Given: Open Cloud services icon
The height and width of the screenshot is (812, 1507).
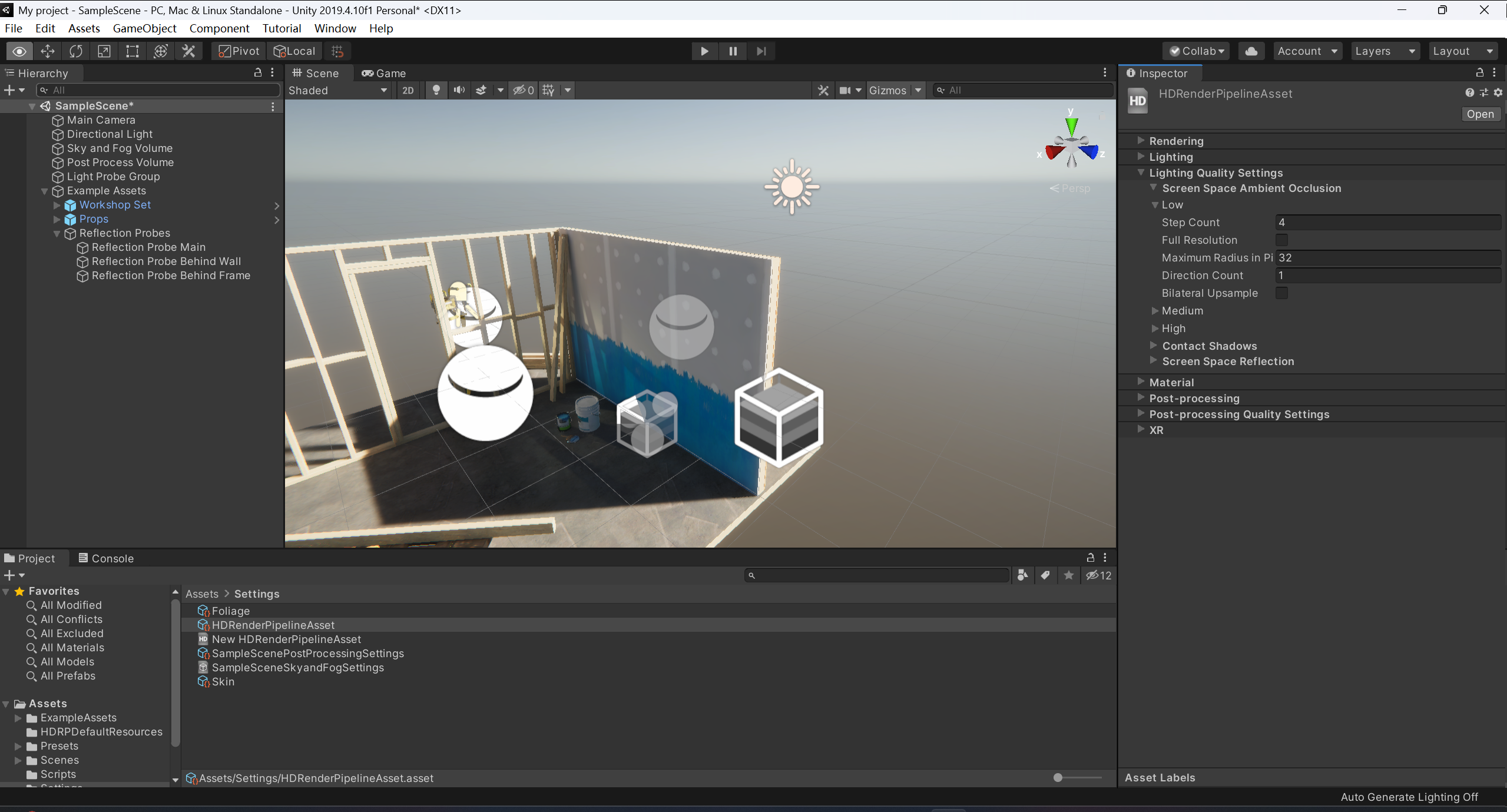Looking at the screenshot, I should (x=1251, y=51).
